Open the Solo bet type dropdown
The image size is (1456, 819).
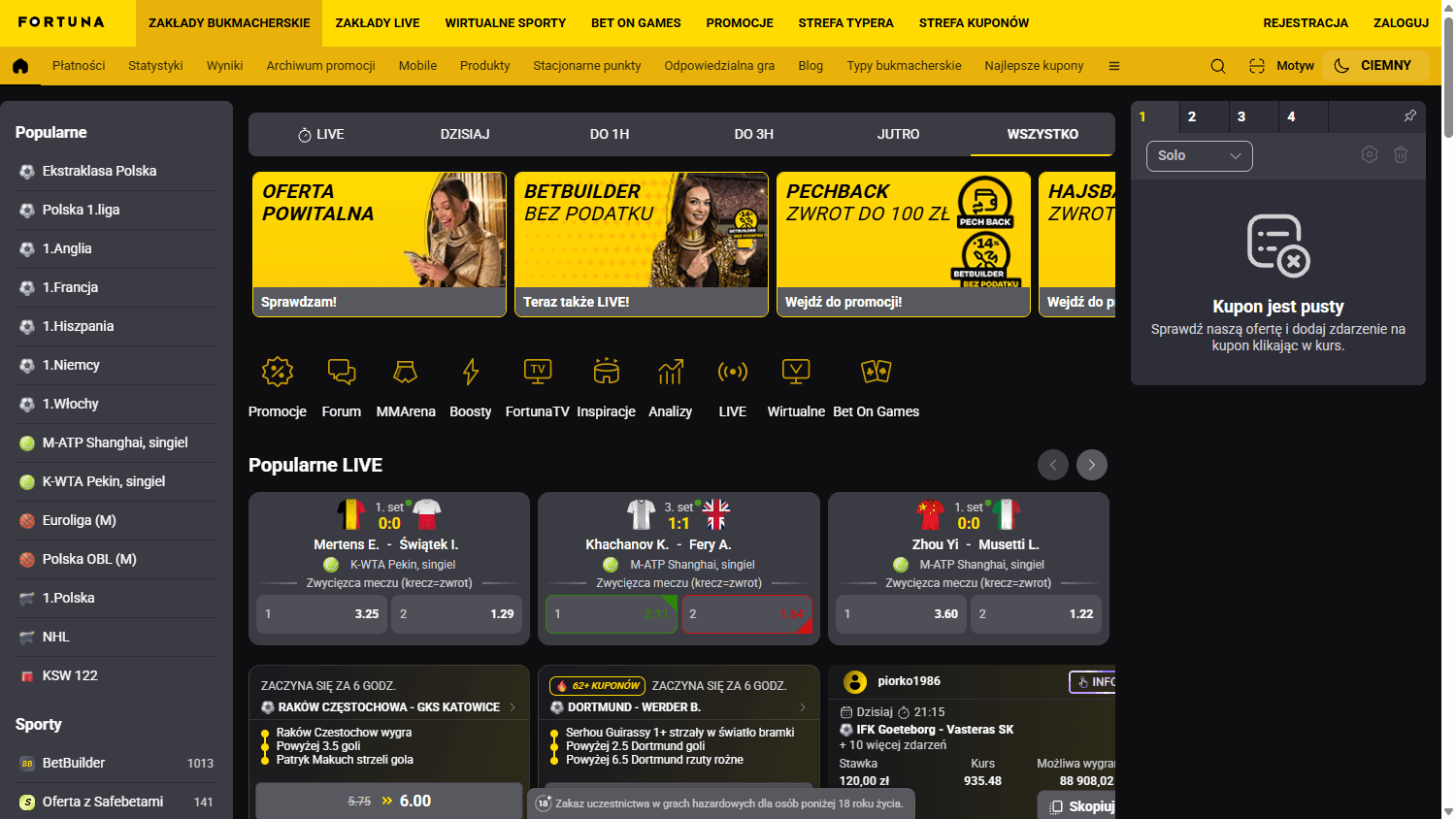click(1200, 155)
